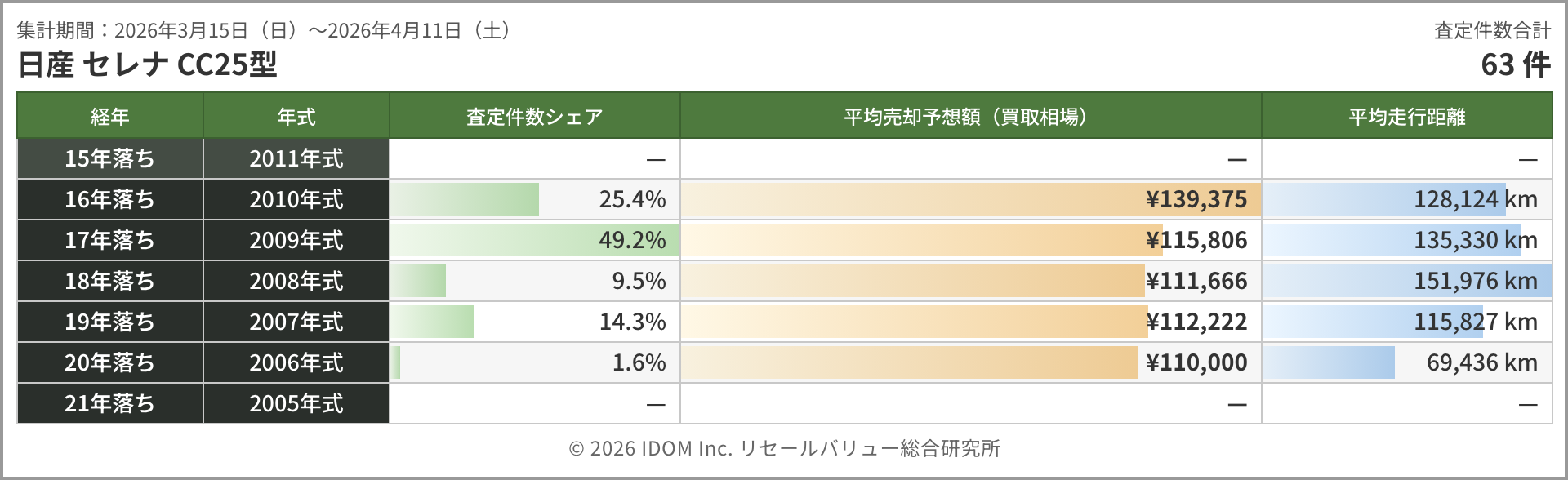Select the ¥139,375 average price value
Image resolution: width=1568 pixels, height=480 pixels.
(x=1196, y=199)
